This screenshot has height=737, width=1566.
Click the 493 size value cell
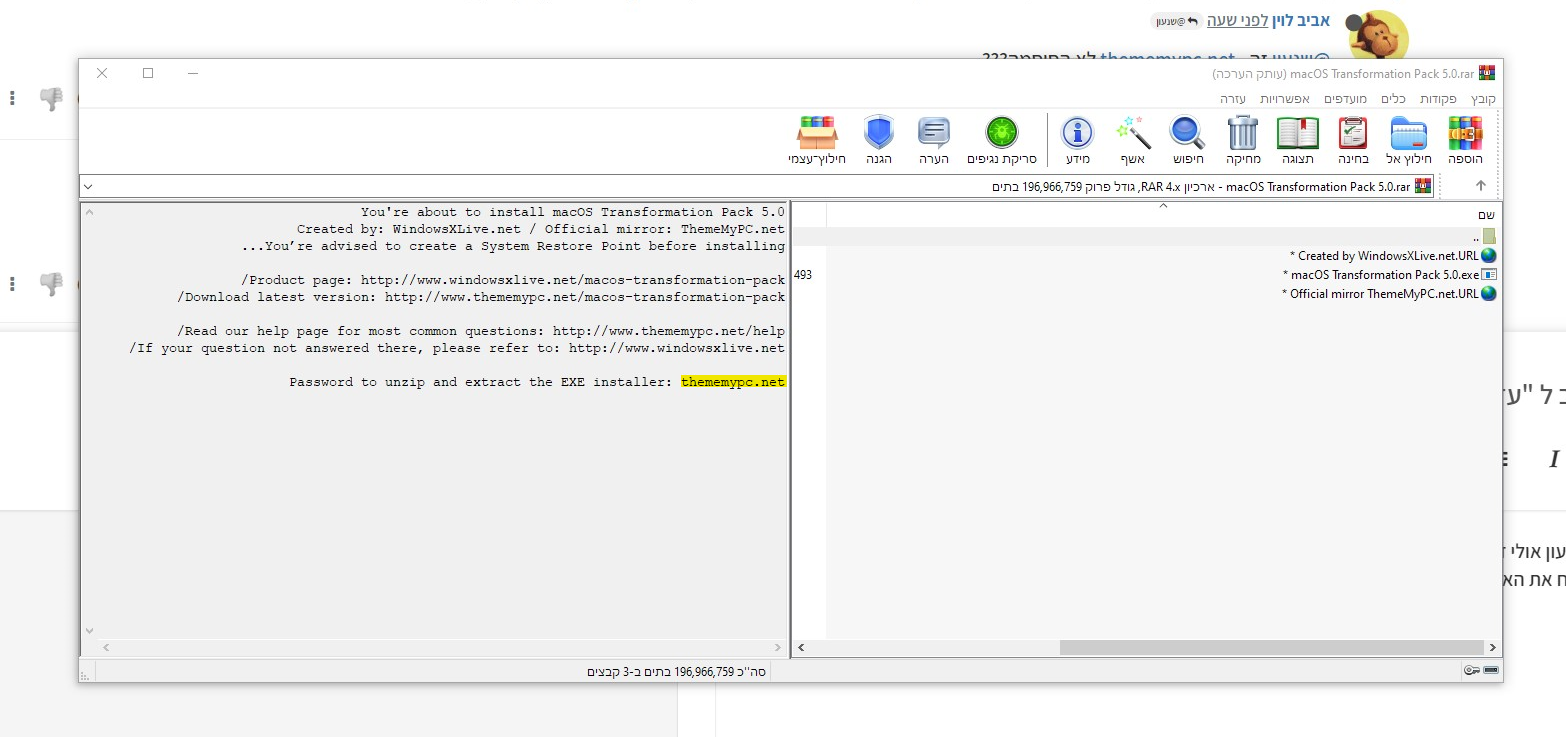pyautogui.click(x=803, y=275)
